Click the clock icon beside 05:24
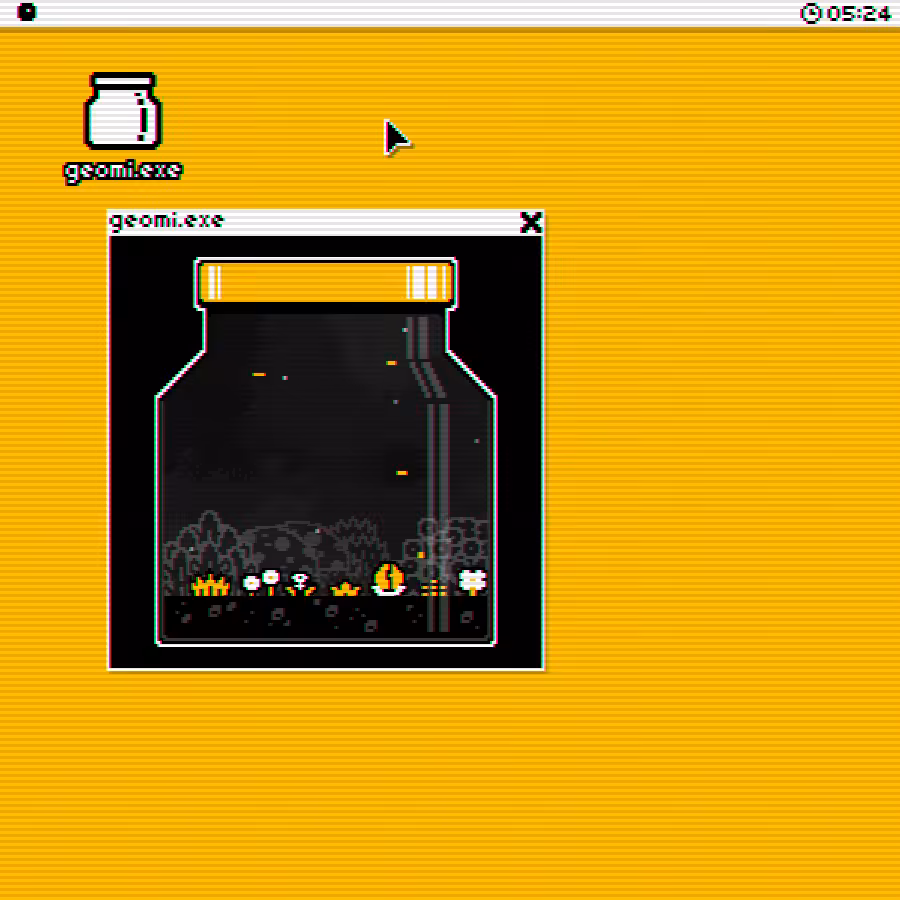 810,13
